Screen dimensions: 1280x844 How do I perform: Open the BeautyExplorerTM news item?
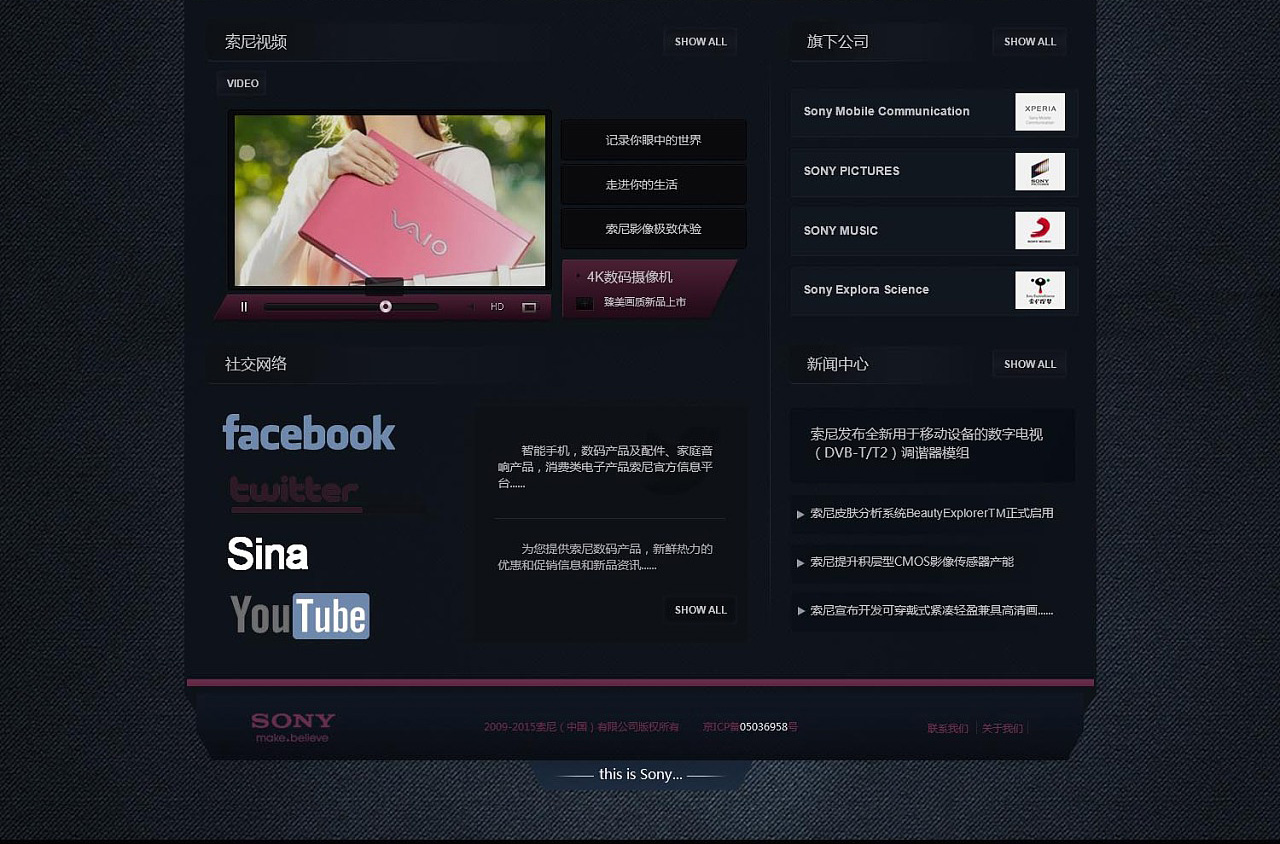click(932, 514)
